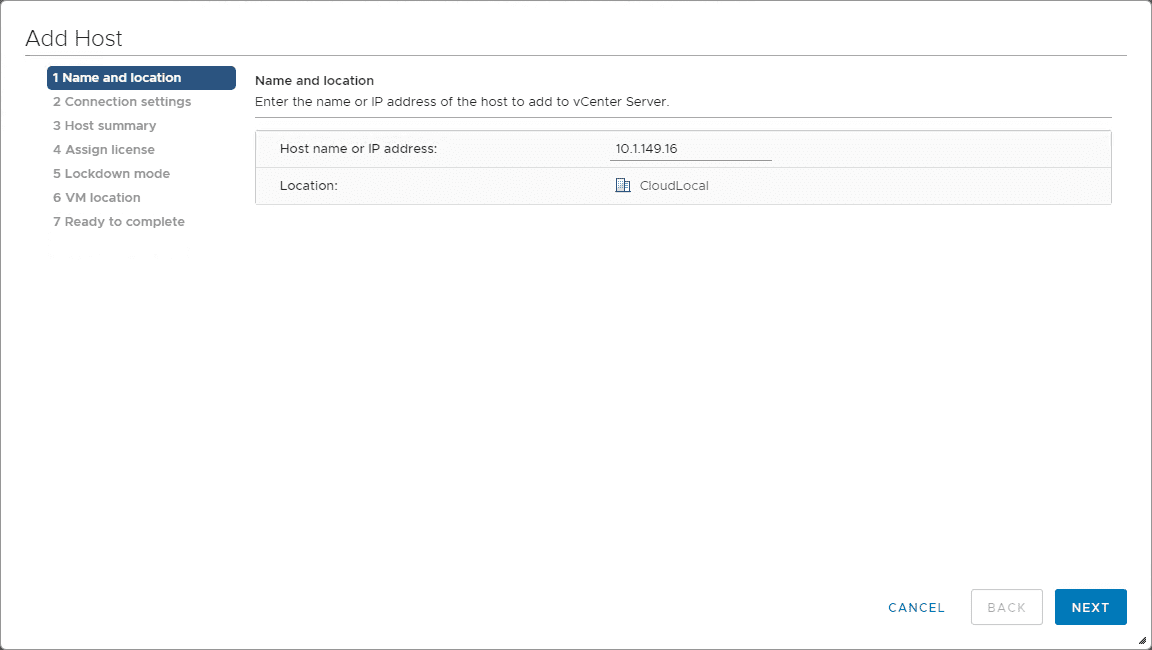
Task: Click the Location row in the form
Action: 850,186
